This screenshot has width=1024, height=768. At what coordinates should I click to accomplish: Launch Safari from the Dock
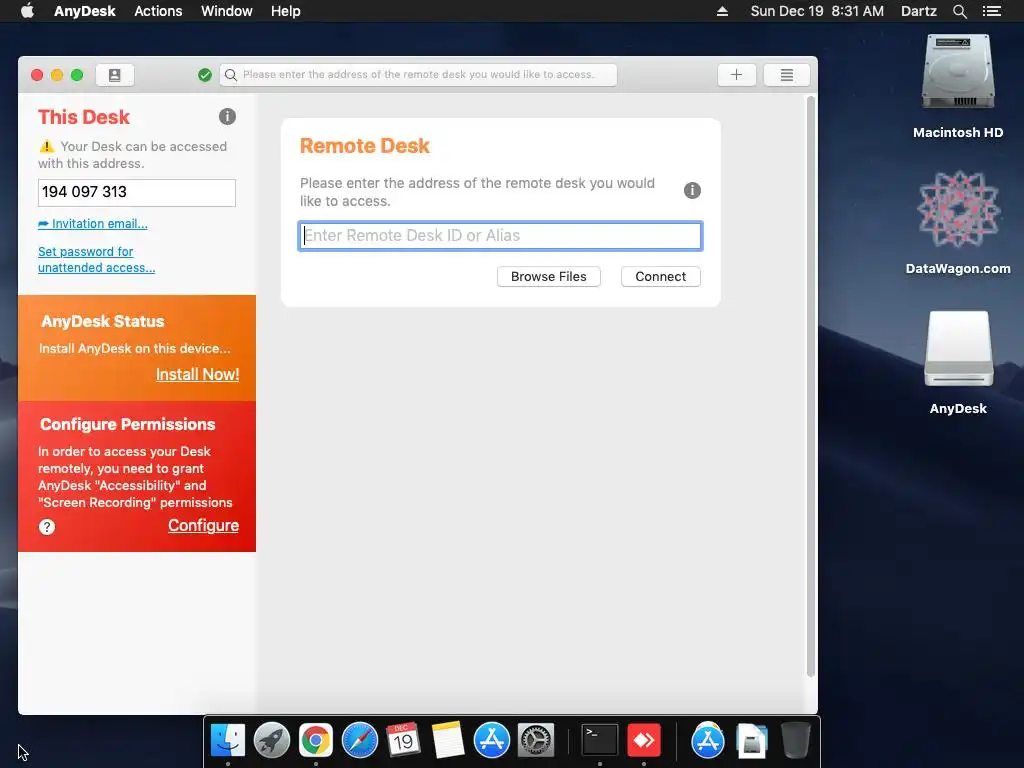pyautogui.click(x=360, y=741)
